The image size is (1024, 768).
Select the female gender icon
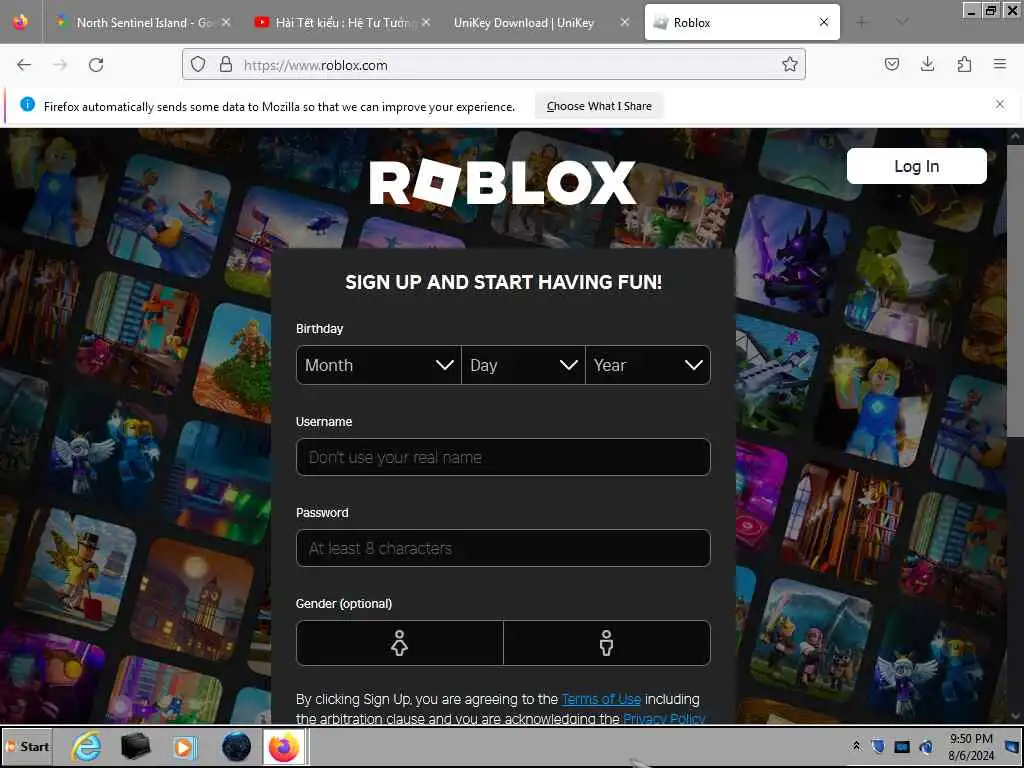point(400,643)
